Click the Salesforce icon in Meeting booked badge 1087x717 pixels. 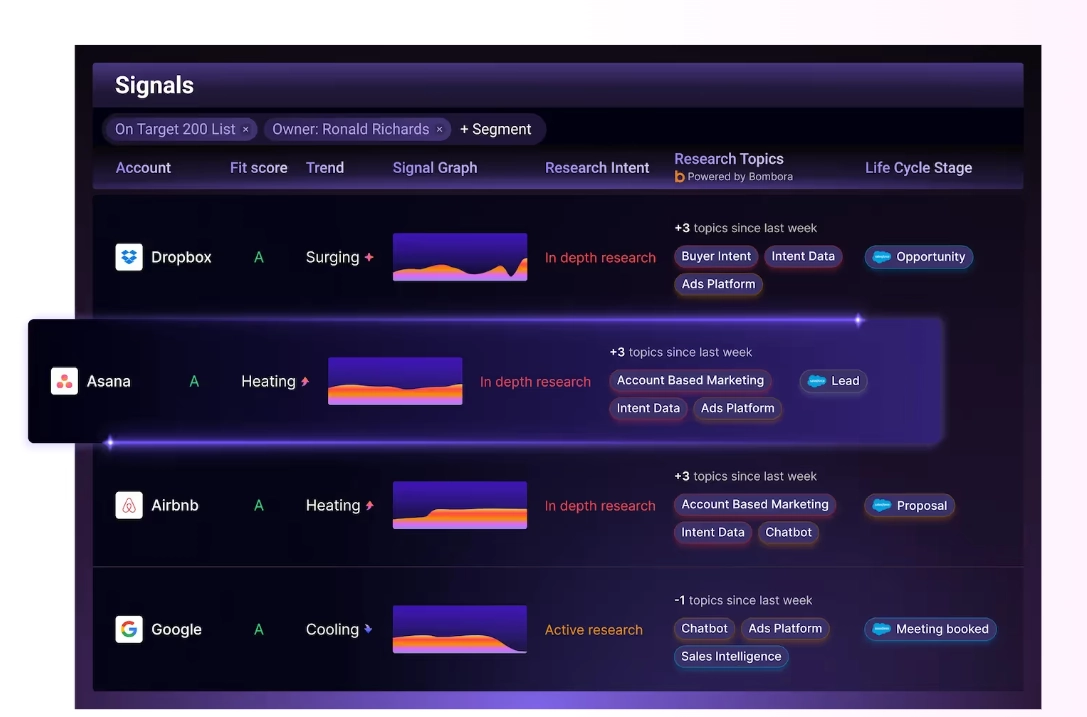pos(881,629)
